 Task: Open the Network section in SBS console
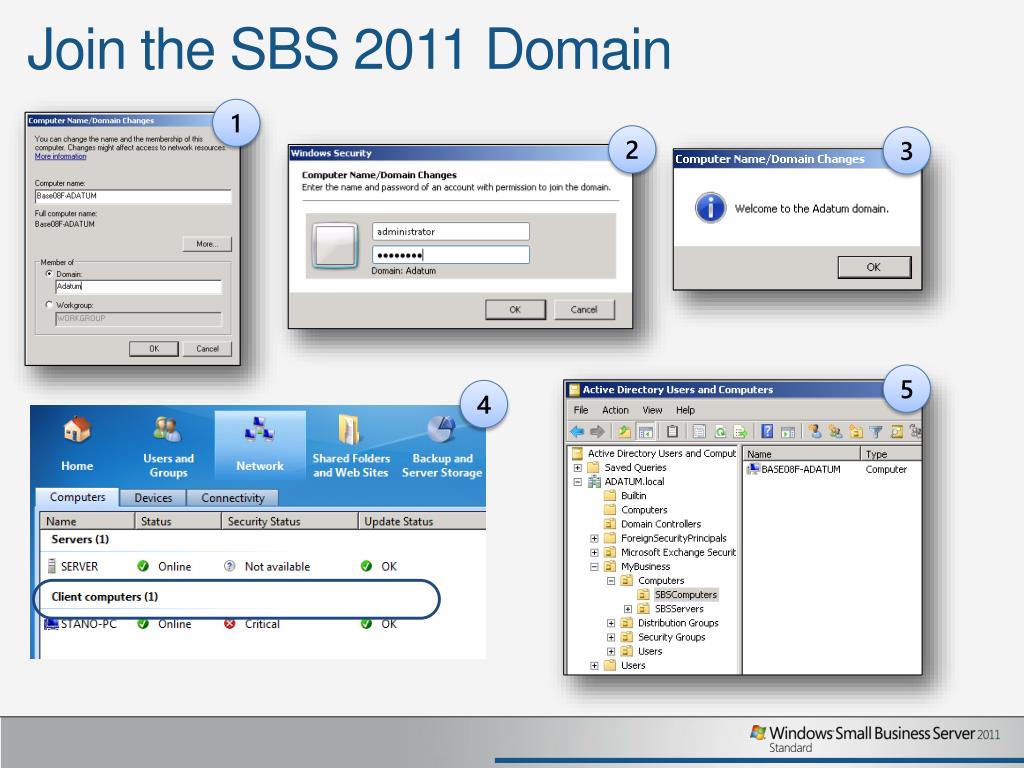click(260, 444)
